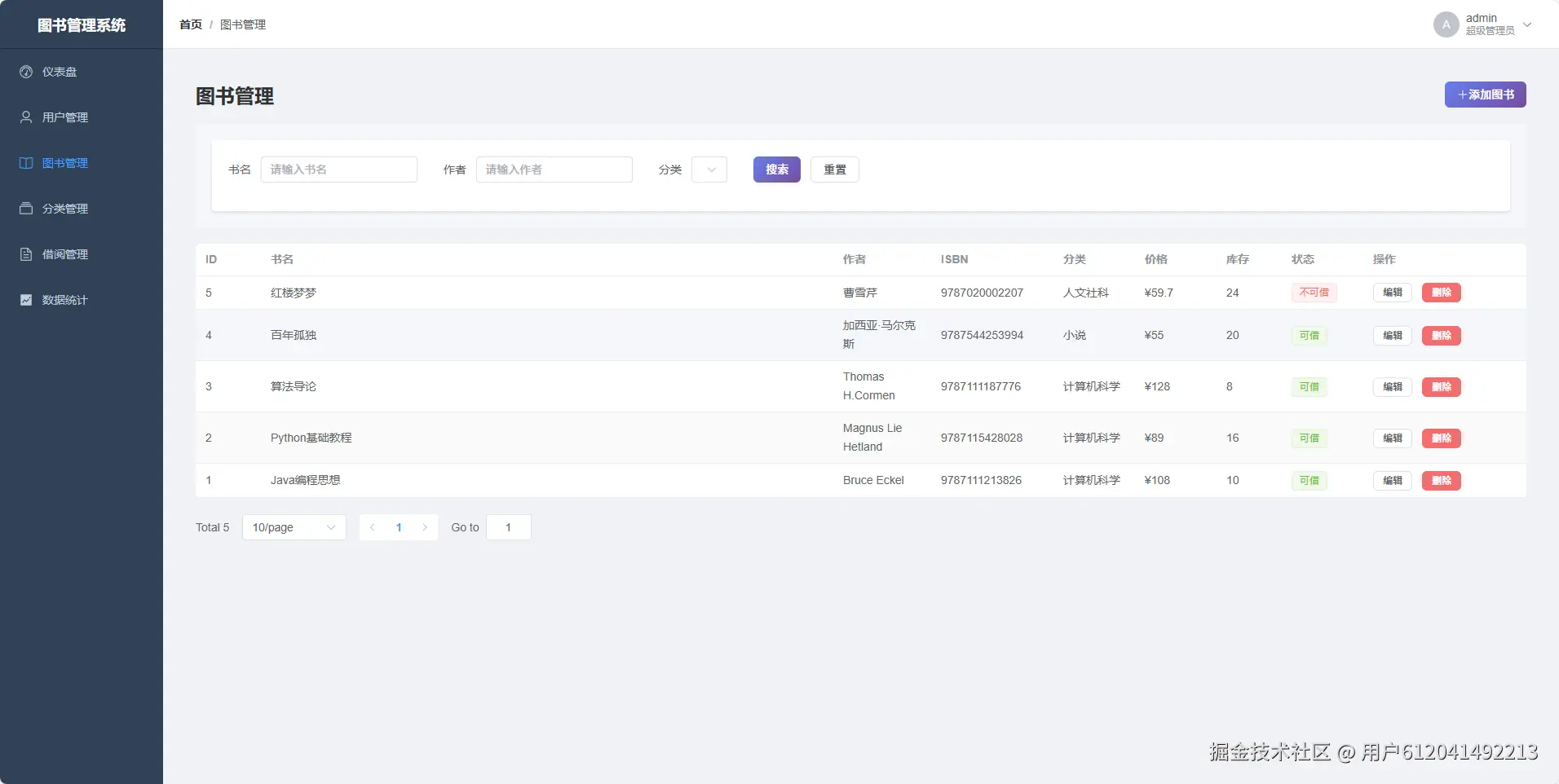Click the price cell ¥59.7

tap(1159, 293)
